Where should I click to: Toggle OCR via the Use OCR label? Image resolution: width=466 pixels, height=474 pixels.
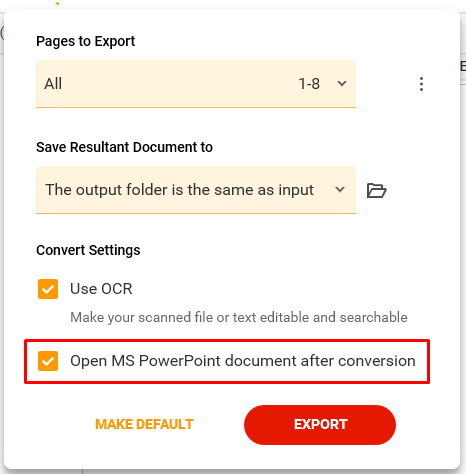101,289
